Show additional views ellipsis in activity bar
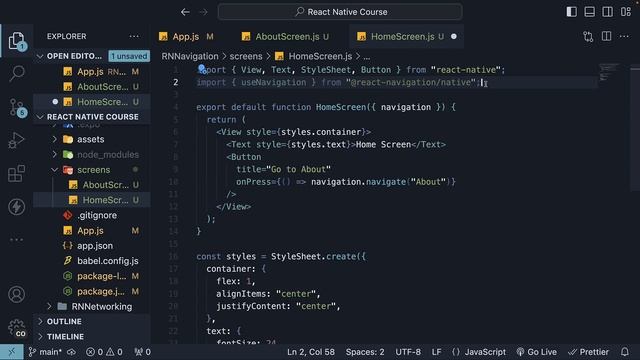The width and height of the screenshot is (640, 360). click(16, 240)
